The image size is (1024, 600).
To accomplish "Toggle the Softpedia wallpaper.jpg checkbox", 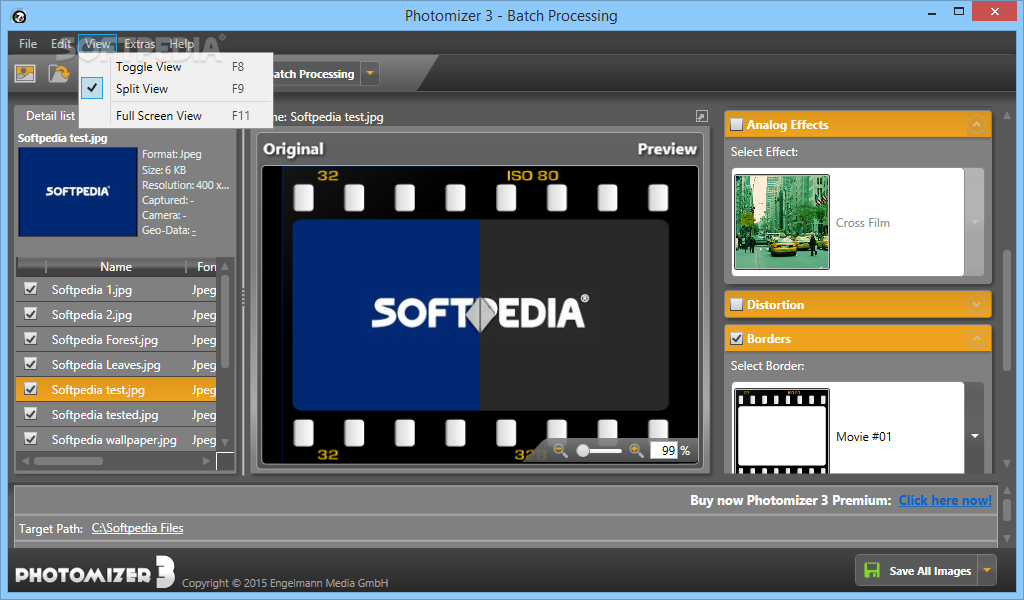I will 30,438.
